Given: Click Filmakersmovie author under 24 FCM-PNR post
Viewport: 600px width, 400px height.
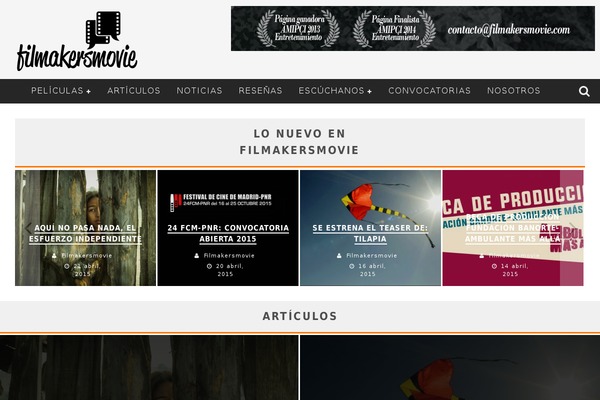Looking at the screenshot, I should 229,256.
